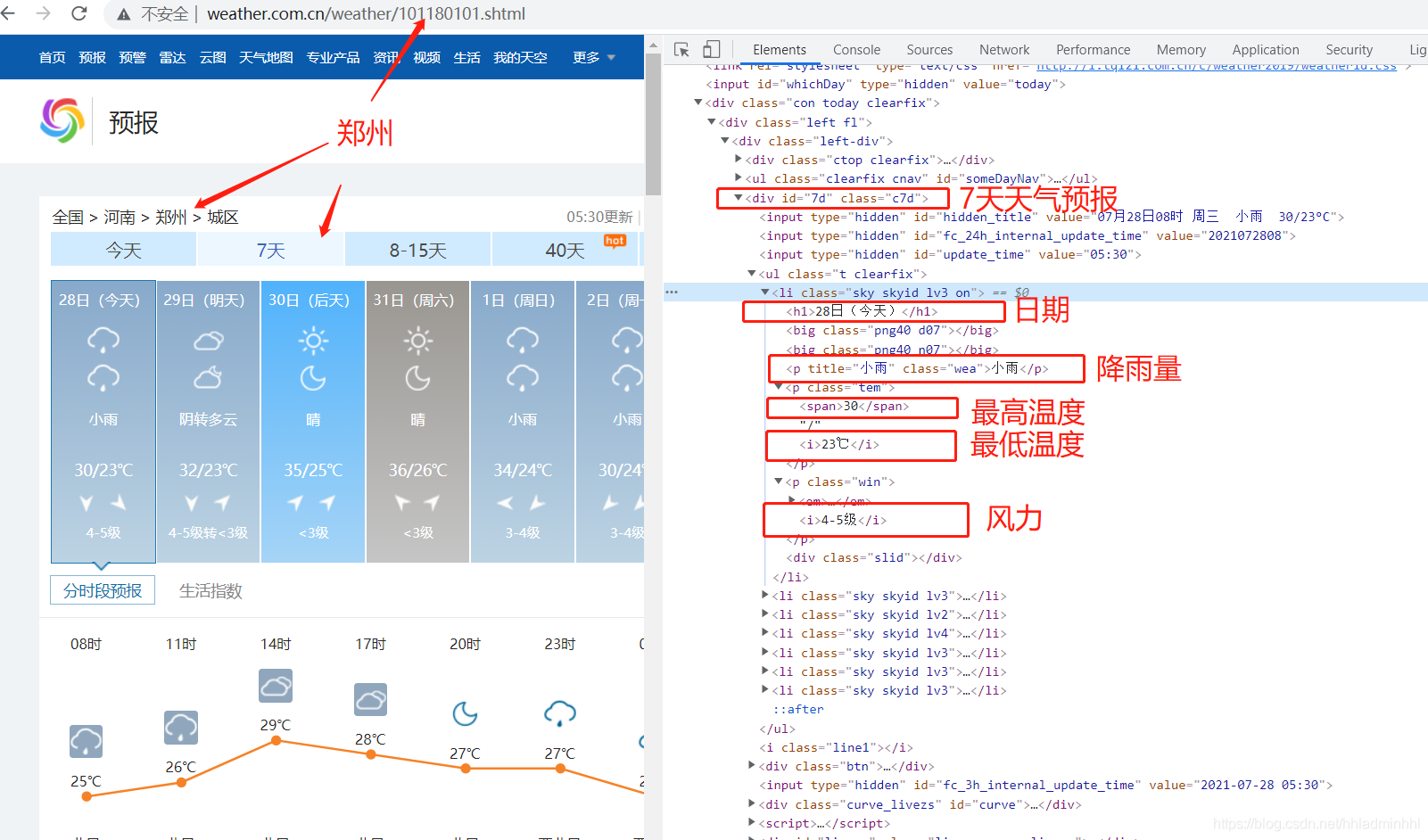
Task: Click the rain cloud icon at 23时
Action: point(560,713)
